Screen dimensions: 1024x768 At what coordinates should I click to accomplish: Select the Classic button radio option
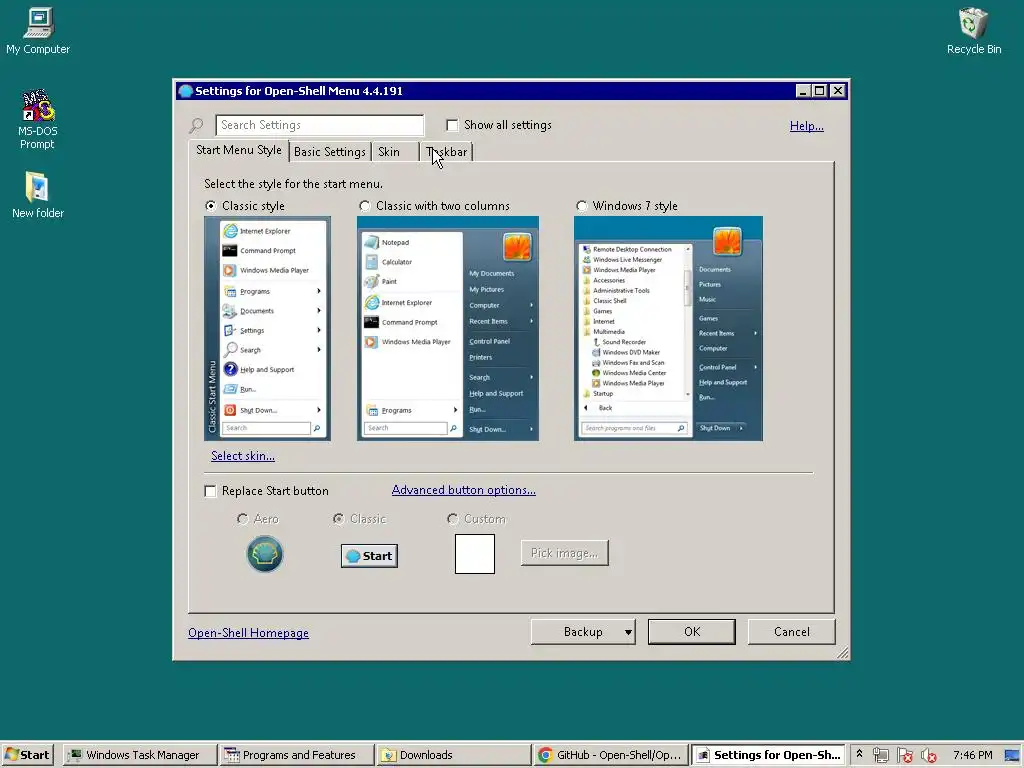point(338,519)
